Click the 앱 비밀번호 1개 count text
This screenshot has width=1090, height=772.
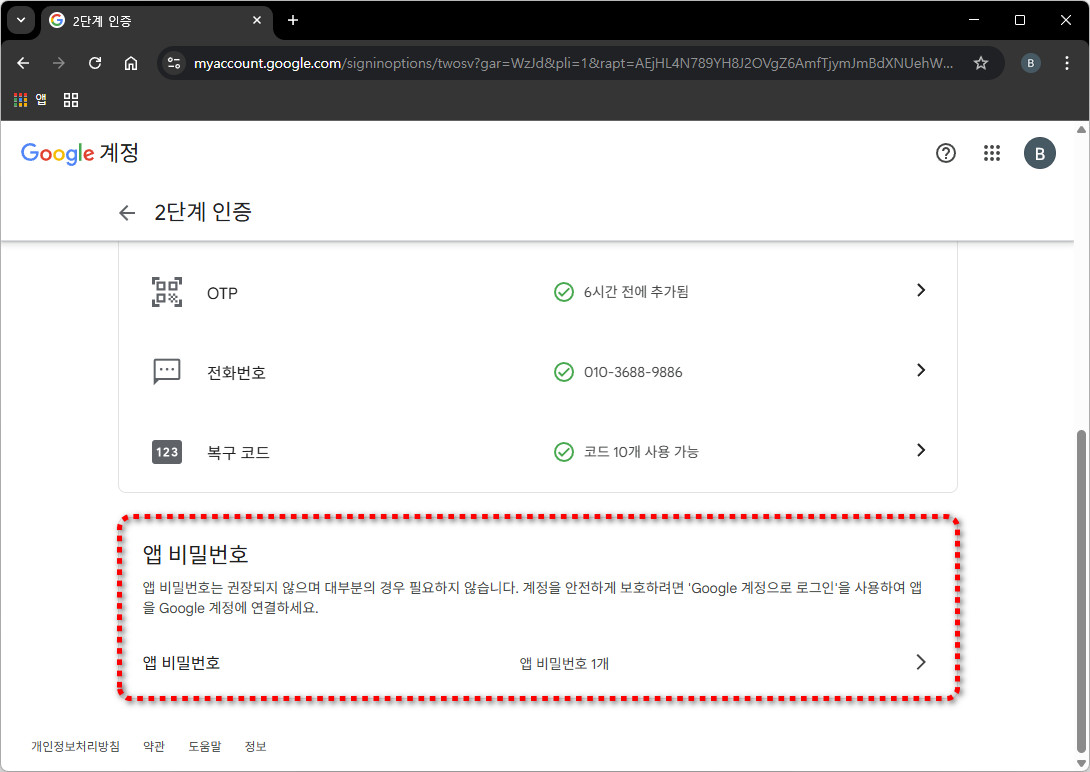tap(564, 664)
